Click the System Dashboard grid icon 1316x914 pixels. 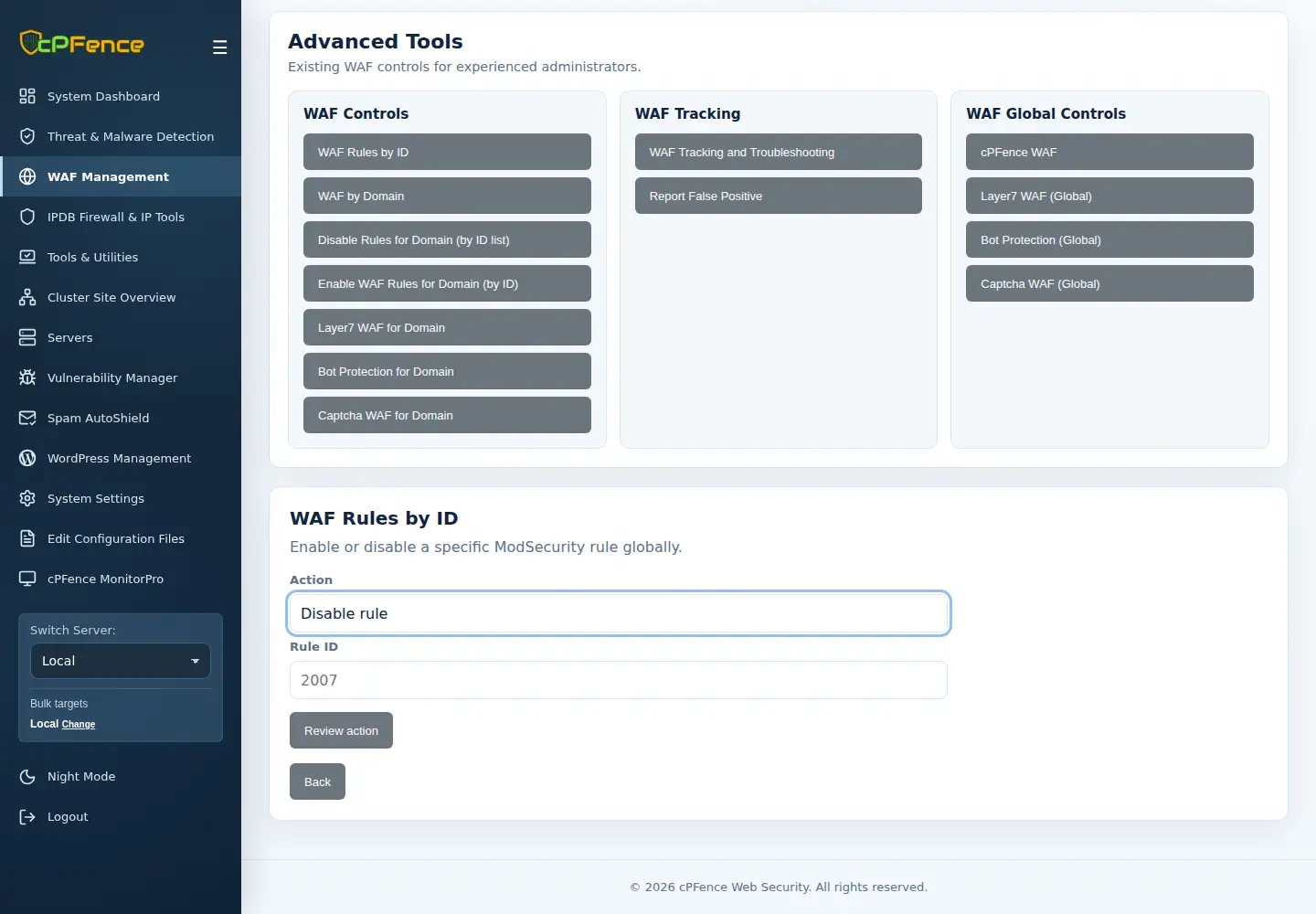coord(27,96)
